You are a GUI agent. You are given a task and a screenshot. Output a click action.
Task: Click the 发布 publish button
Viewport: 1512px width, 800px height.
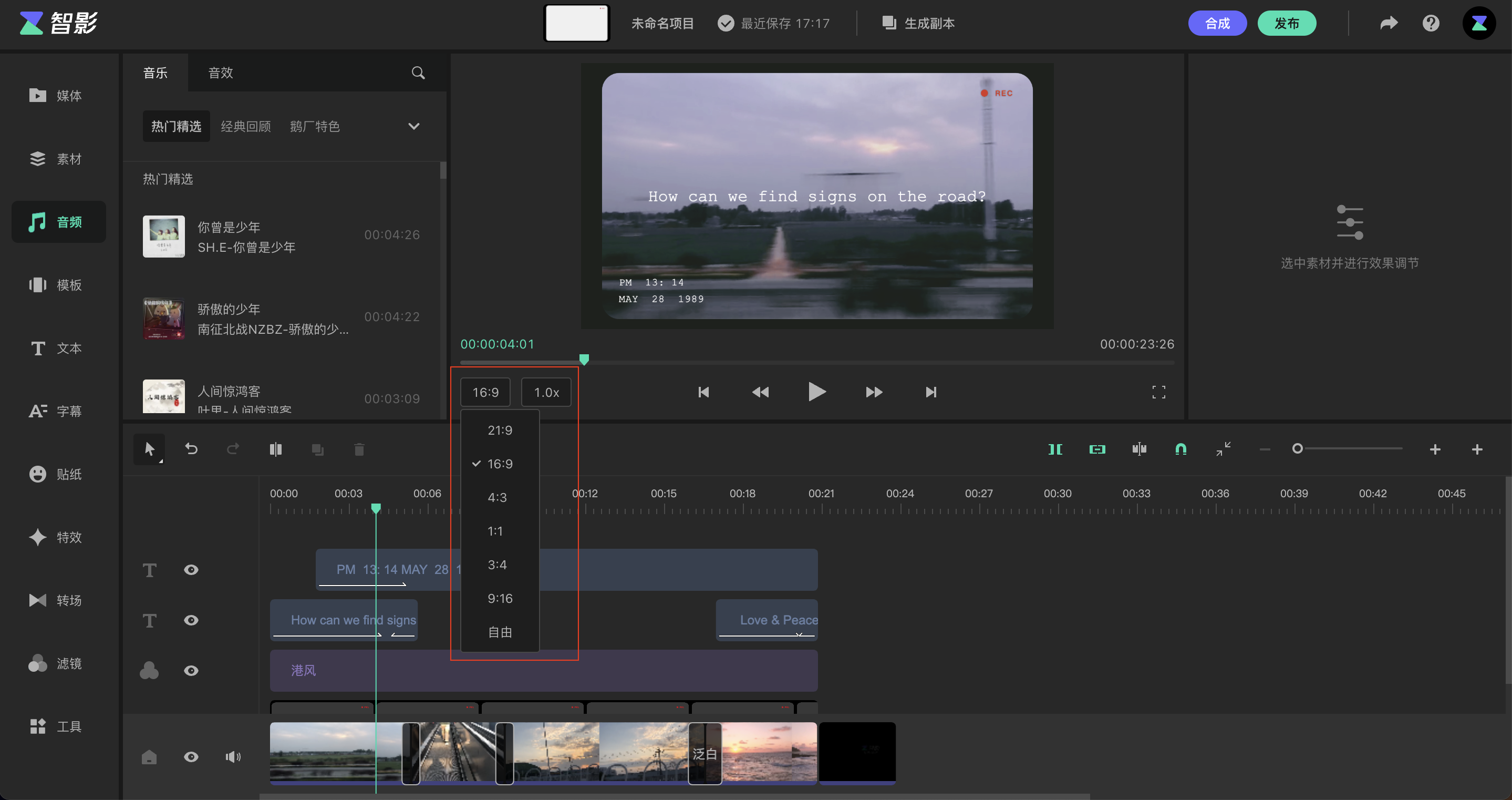1287,23
